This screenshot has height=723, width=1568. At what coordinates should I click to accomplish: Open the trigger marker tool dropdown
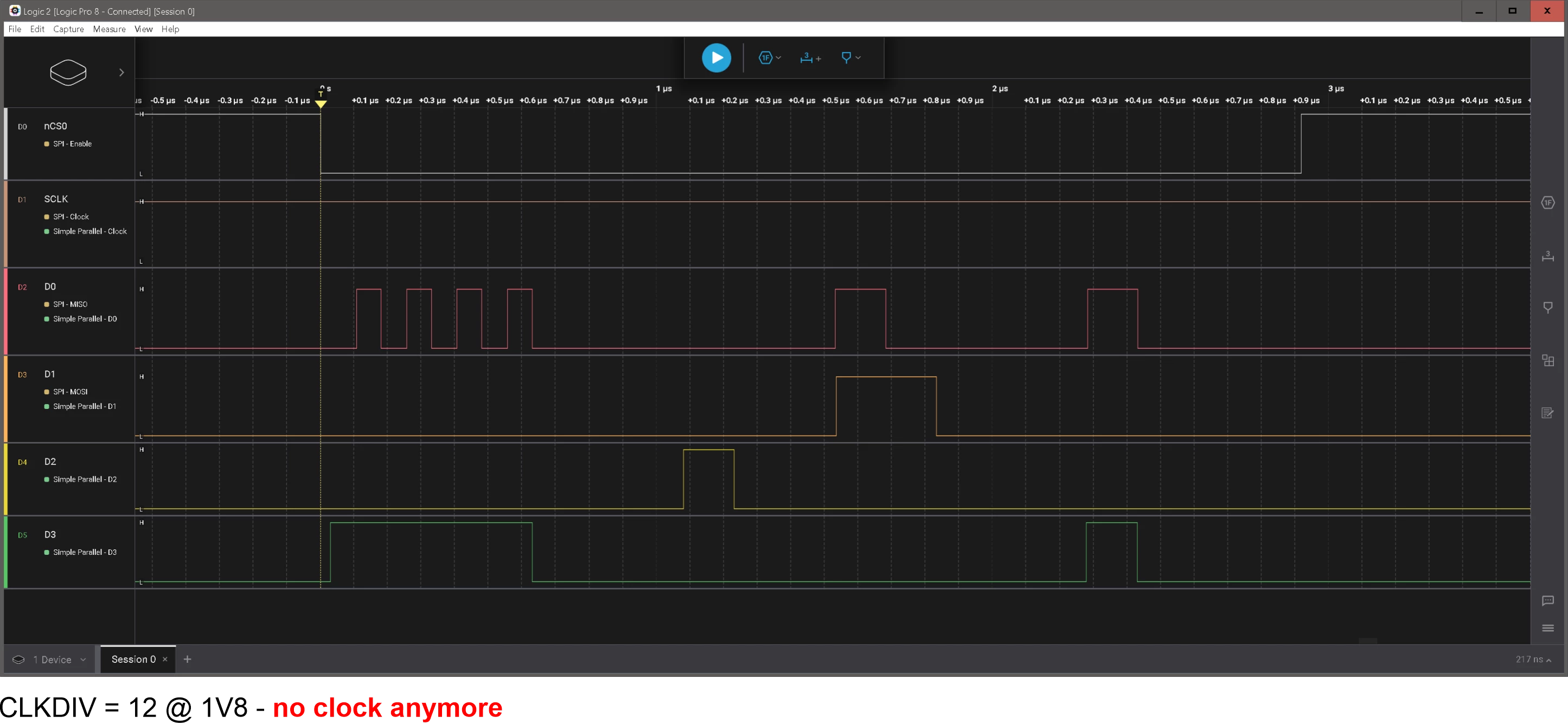pyautogui.click(x=850, y=58)
